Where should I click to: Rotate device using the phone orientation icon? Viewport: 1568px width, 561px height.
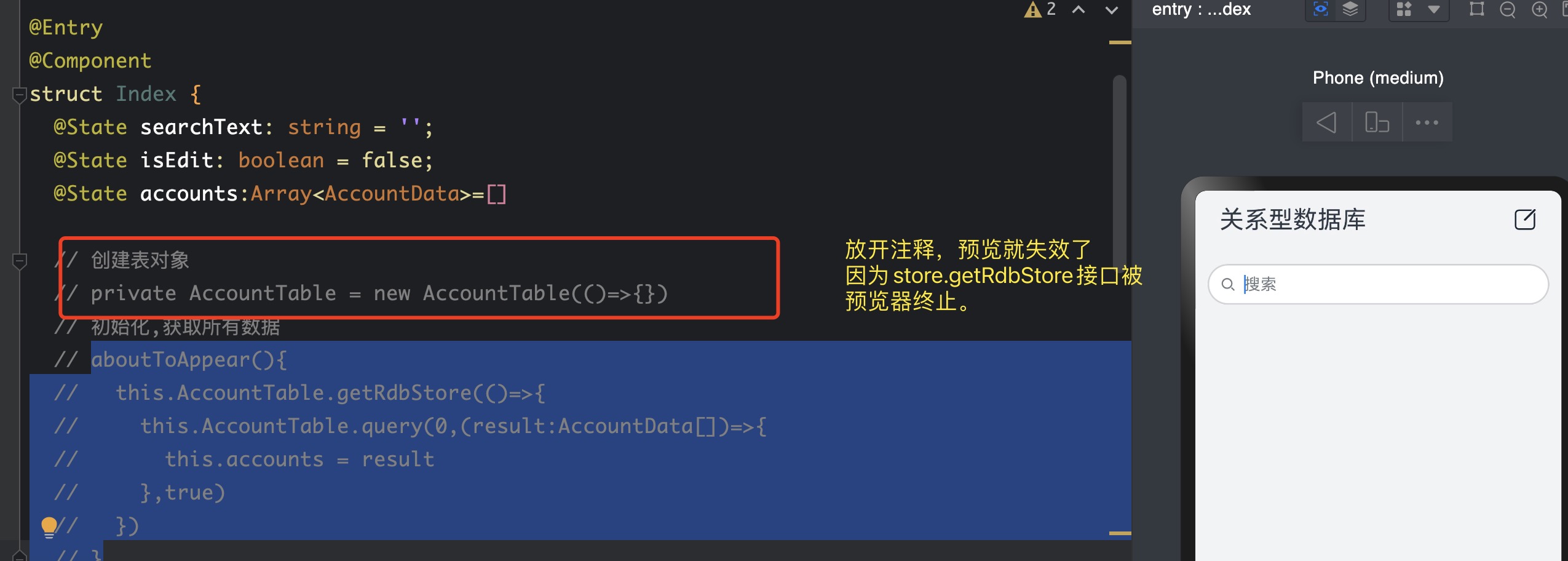(x=1377, y=122)
